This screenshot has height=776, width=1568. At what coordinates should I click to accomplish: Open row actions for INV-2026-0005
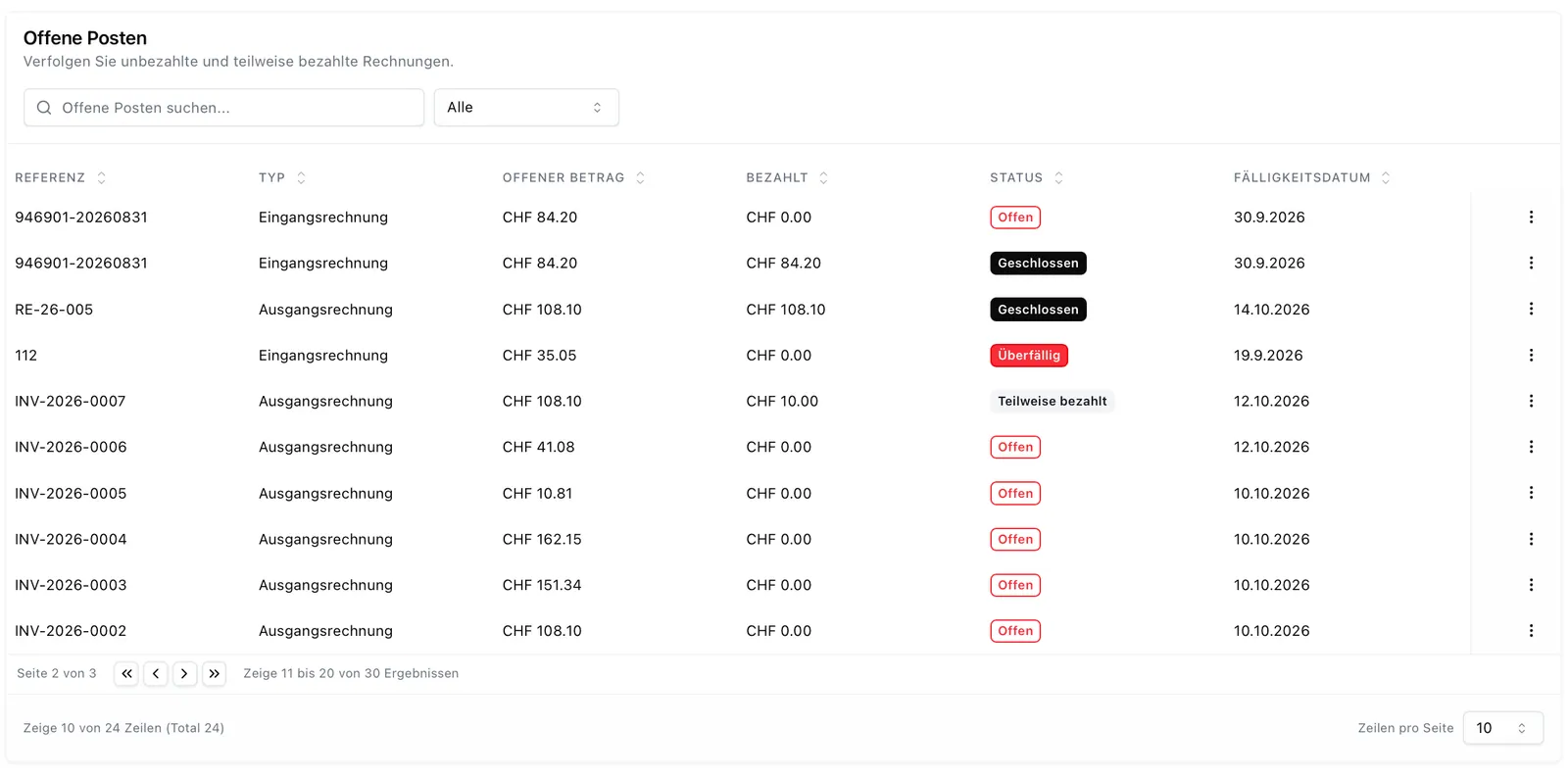pos(1531,493)
